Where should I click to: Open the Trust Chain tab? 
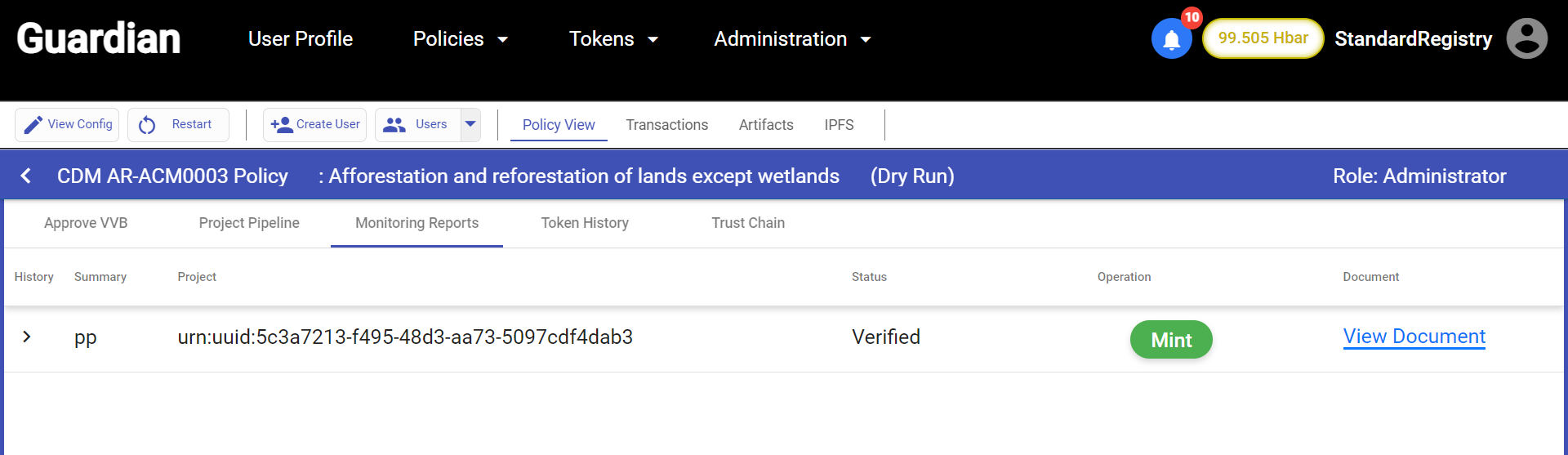[x=748, y=223]
